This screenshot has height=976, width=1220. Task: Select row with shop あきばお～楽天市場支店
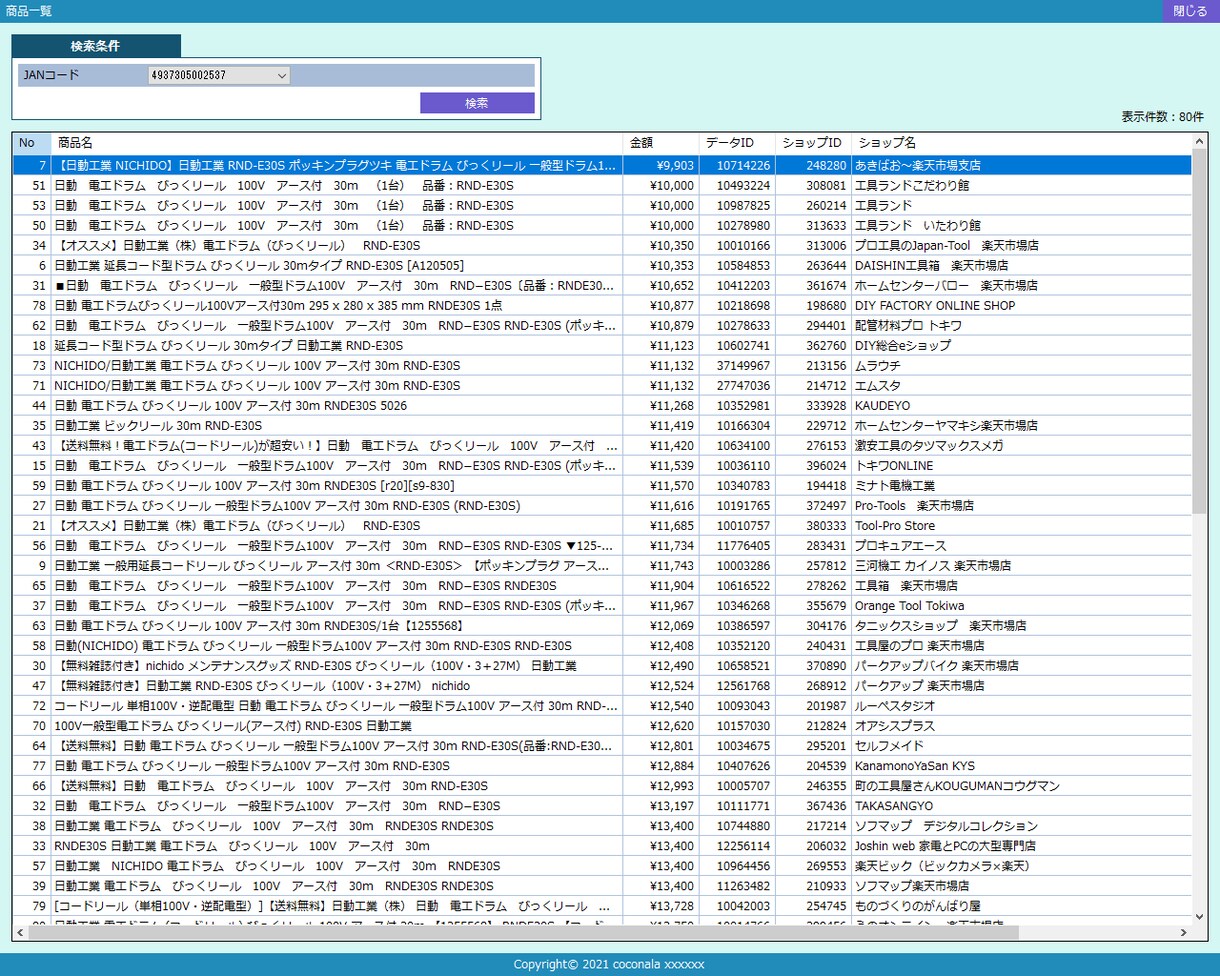click(x=602, y=165)
